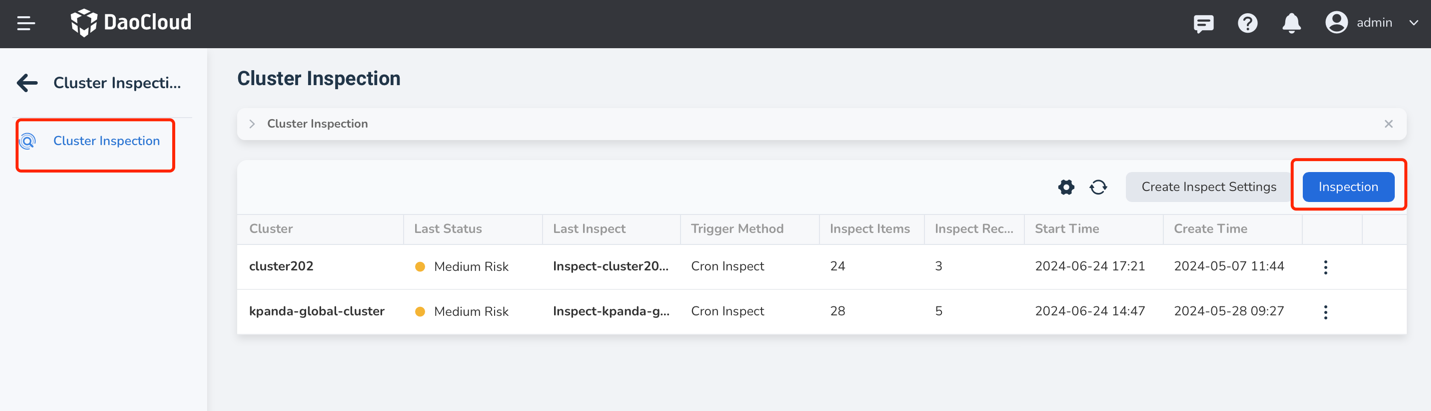This screenshot has width=1431, height=411.
Task: Click the admin user avatar icon
Action: click(x=1336, y=22)
